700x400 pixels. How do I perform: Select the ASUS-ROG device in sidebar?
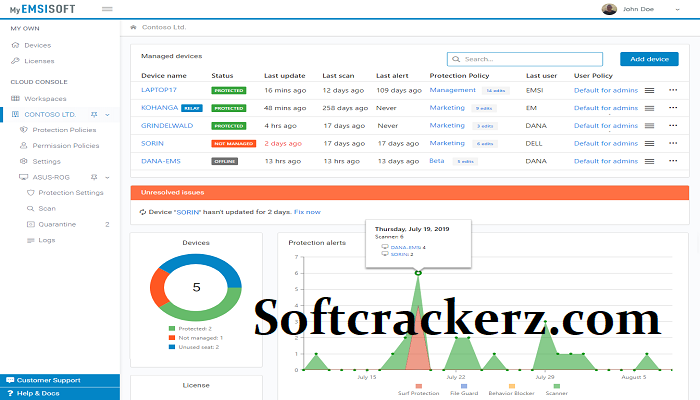coord(51,177)
